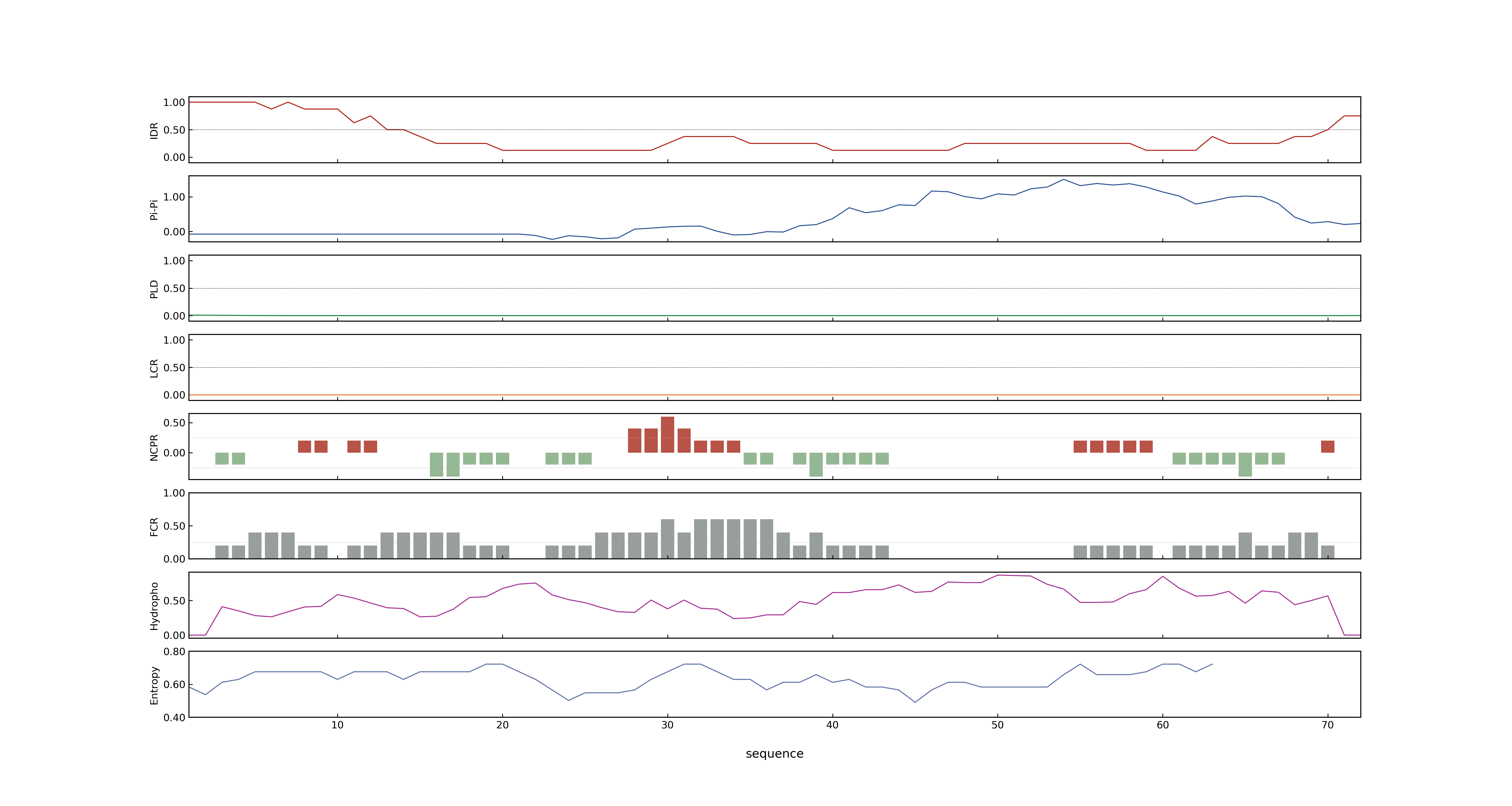1512x806 pixels.
Task: Click the FCR y-axis label
Action: point(154,526)
